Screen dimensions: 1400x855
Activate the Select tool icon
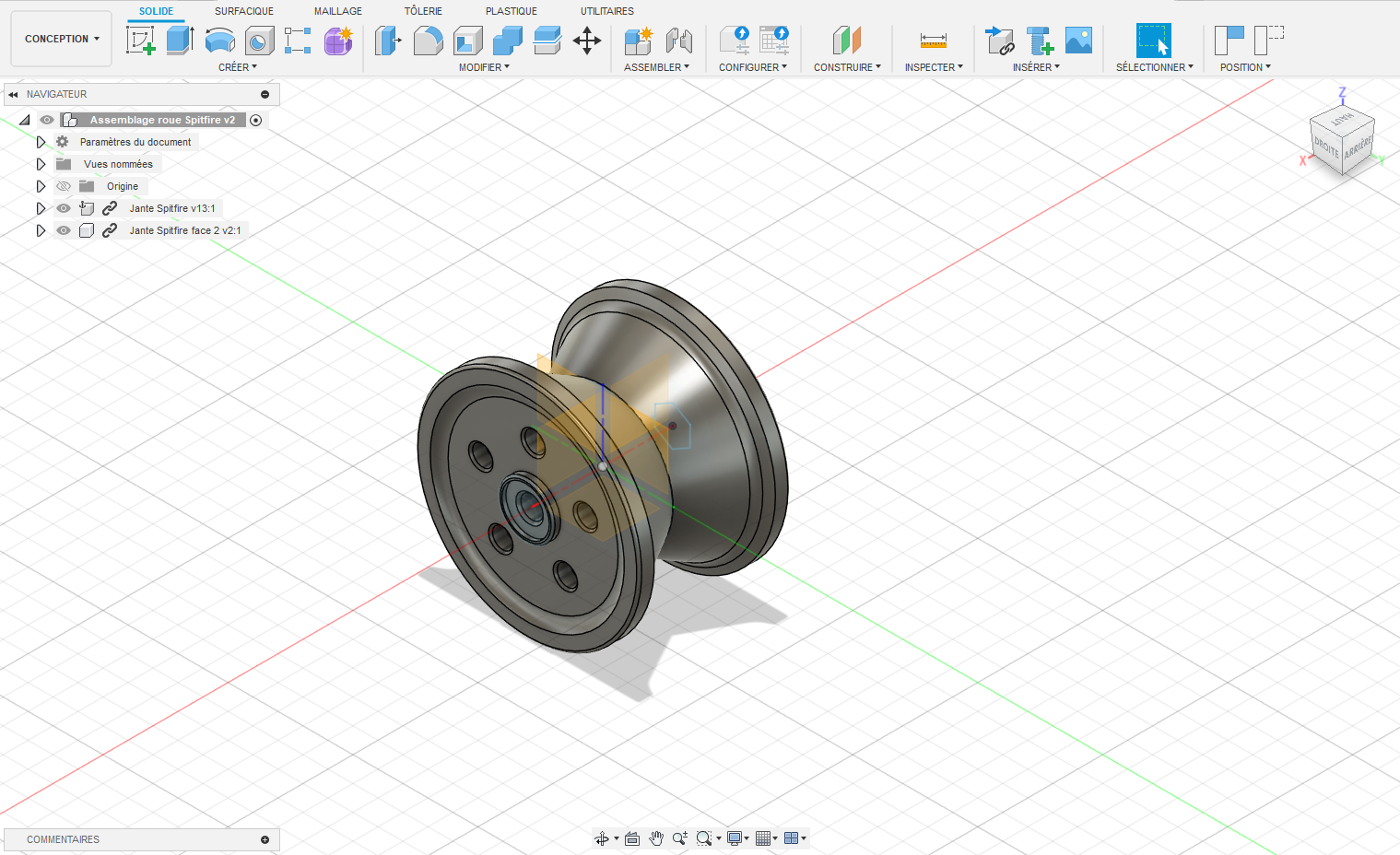1154,41
